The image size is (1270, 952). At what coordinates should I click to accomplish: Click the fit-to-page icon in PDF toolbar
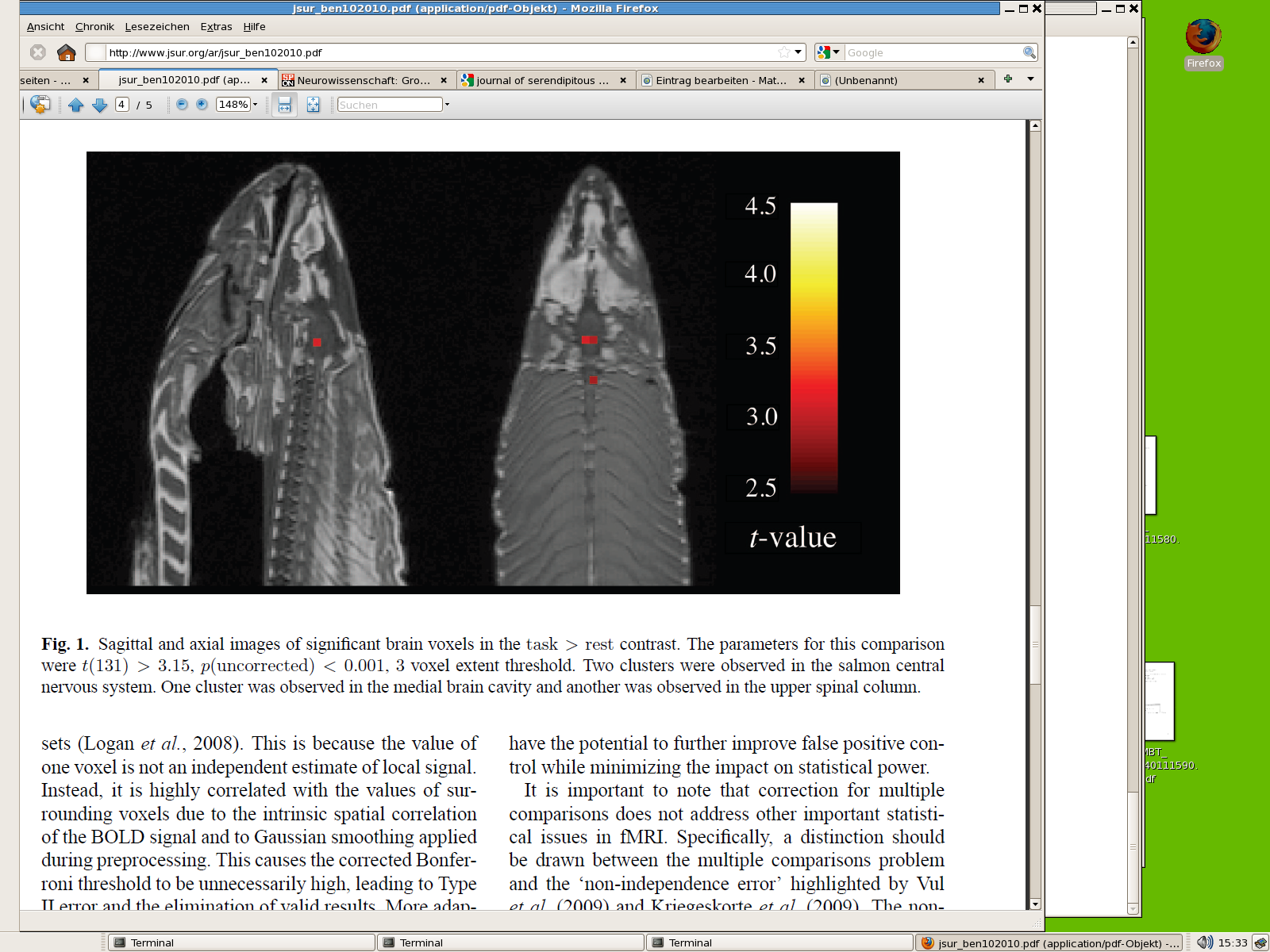tap(314, 105)
